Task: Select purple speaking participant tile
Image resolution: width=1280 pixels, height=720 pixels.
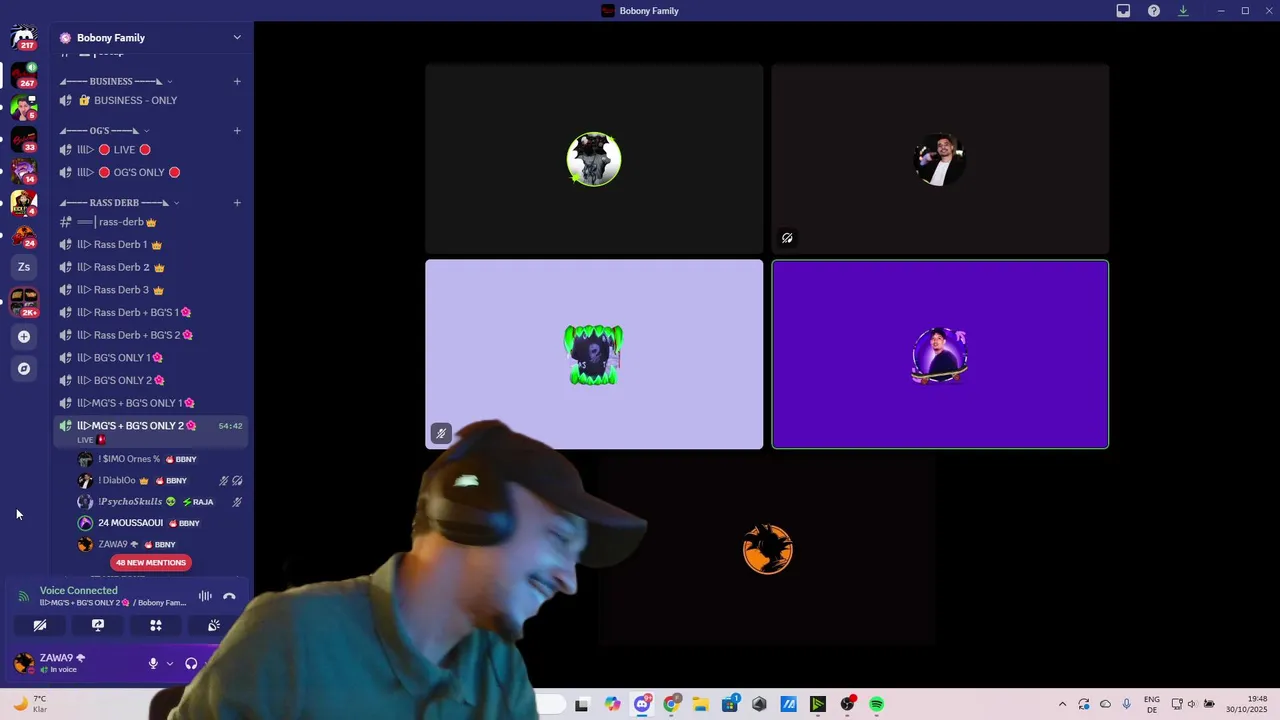Action: tap(940, 354)
